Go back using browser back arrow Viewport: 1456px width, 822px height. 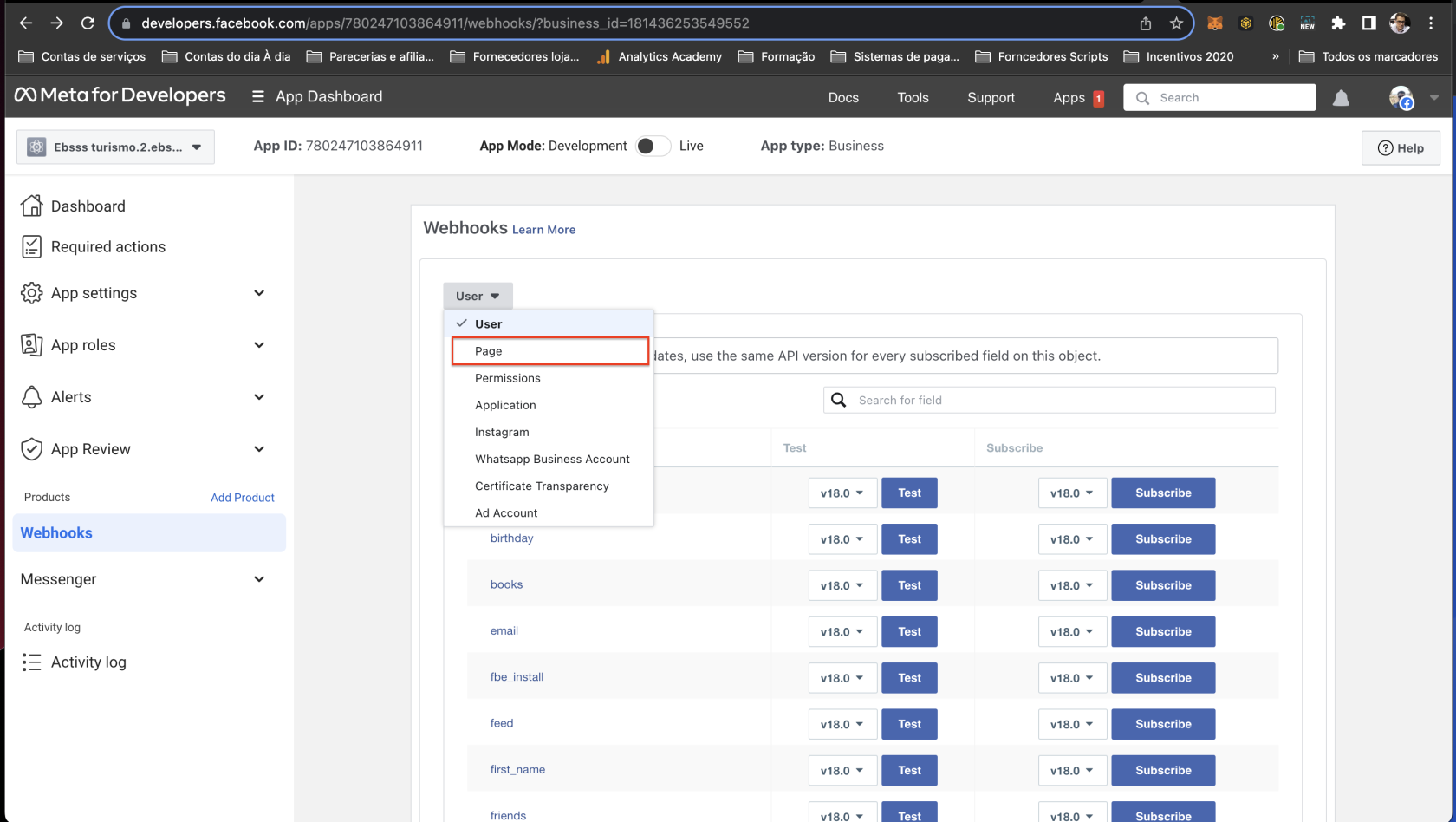[26, 23]
